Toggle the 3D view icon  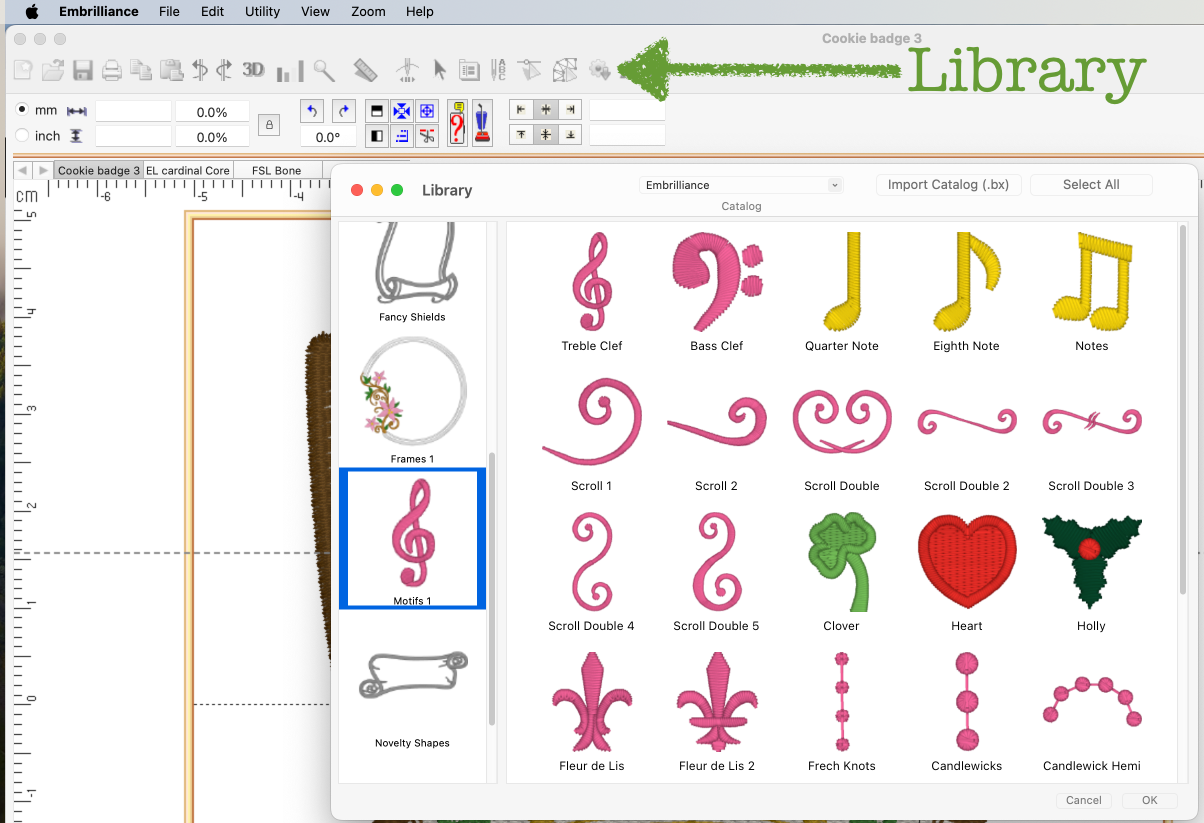click(254, 70)
